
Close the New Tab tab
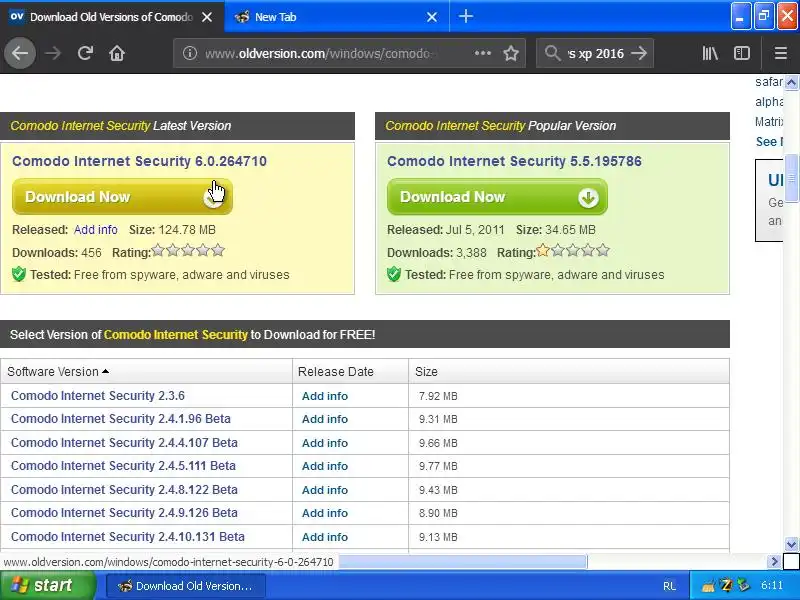(x=432, y=17)
